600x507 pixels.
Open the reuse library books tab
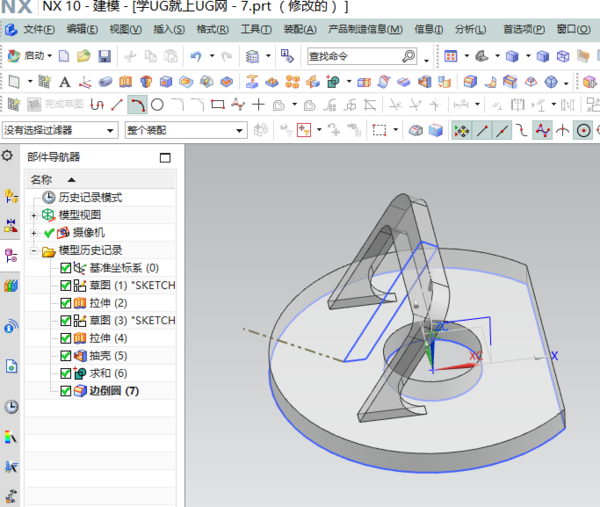[x=11, y=285]
